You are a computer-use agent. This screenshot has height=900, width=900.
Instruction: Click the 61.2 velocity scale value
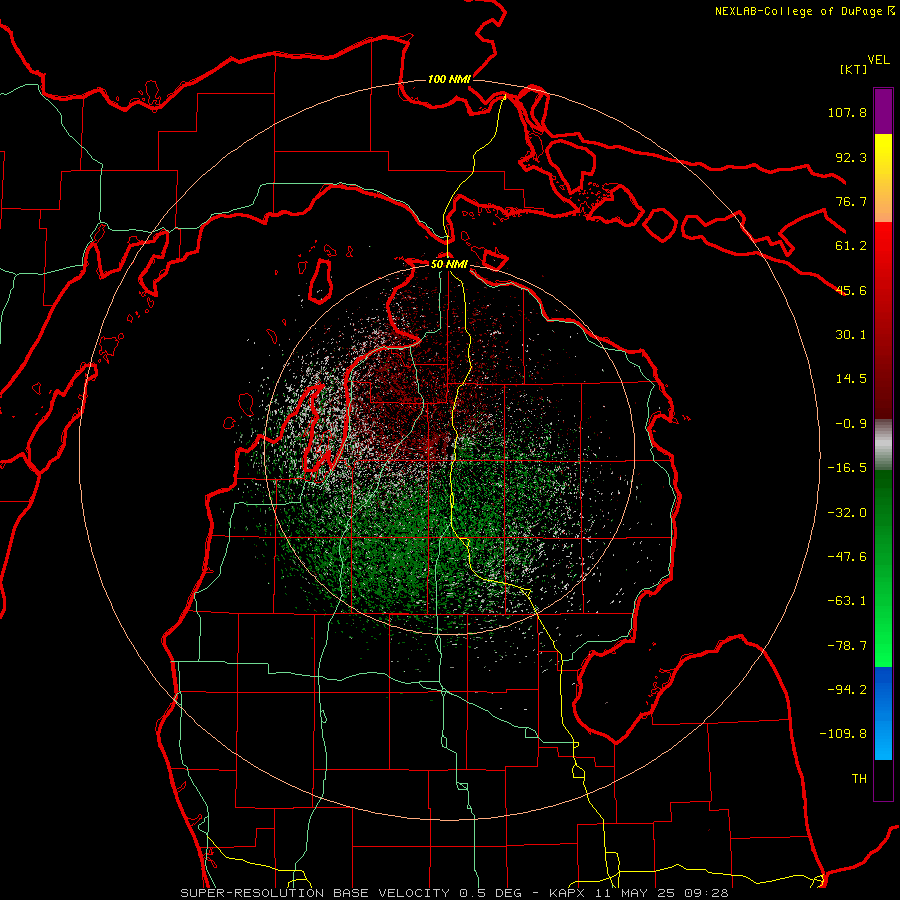[x=851, y=246]
